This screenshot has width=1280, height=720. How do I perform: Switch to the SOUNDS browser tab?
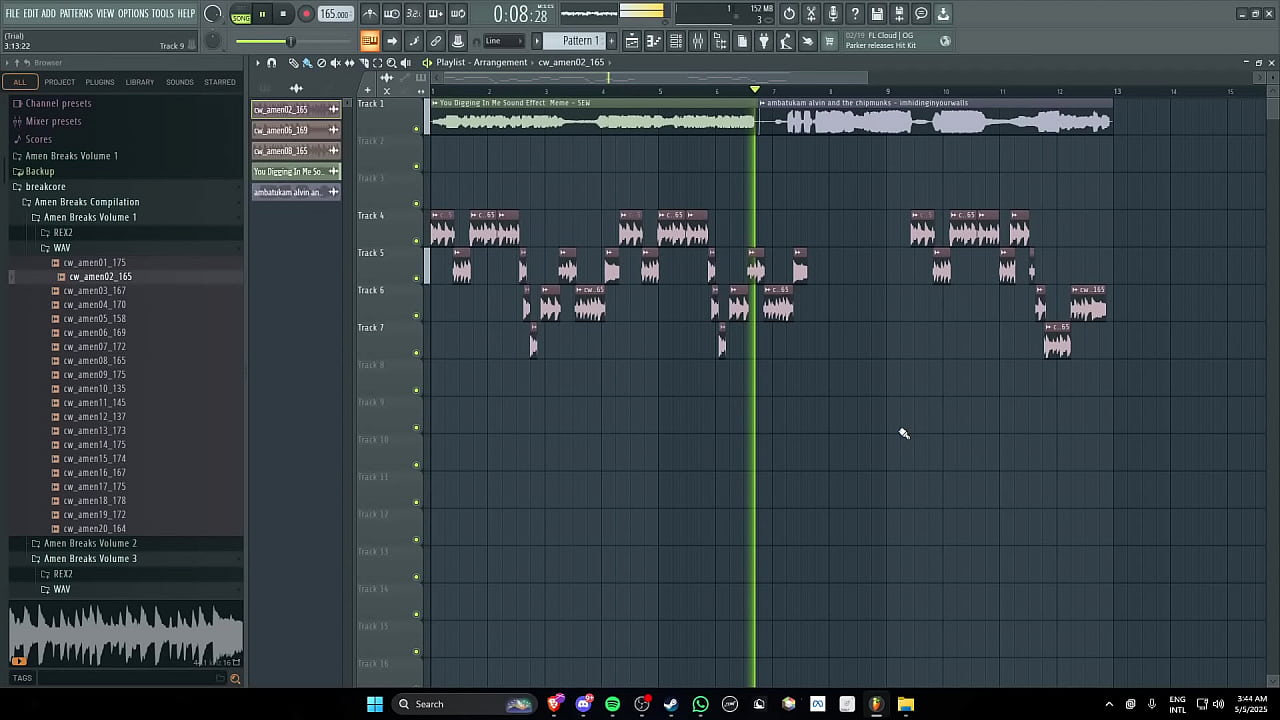click(180, 81)
